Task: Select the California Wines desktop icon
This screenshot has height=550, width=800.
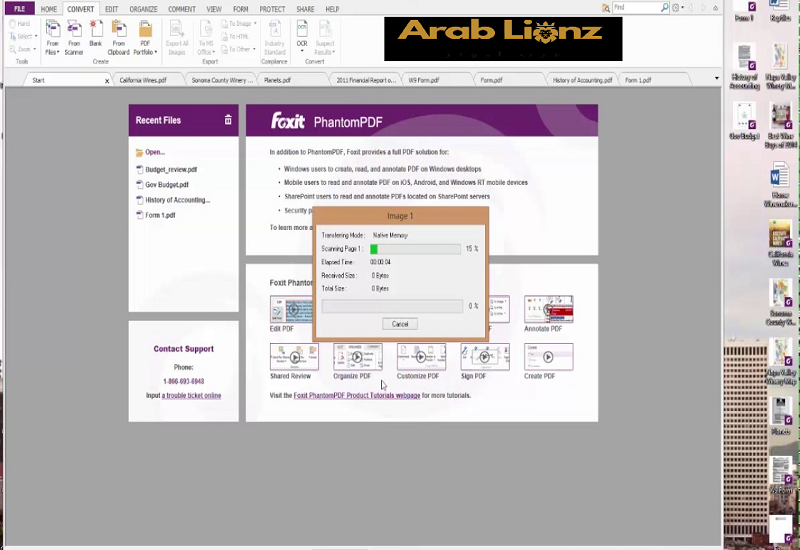Action: (780, 243)
